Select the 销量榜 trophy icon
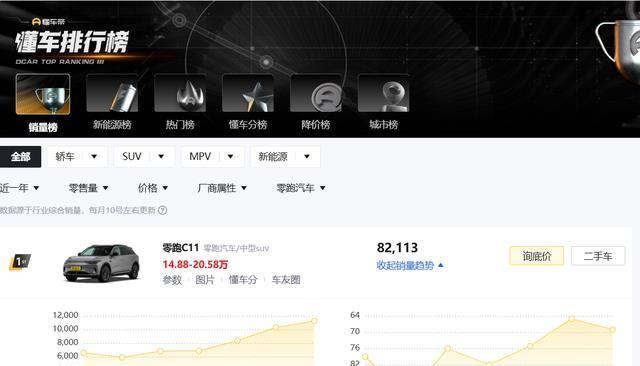Image resolution: width=640 pixels, height=366 pixels. click(43, 94)
